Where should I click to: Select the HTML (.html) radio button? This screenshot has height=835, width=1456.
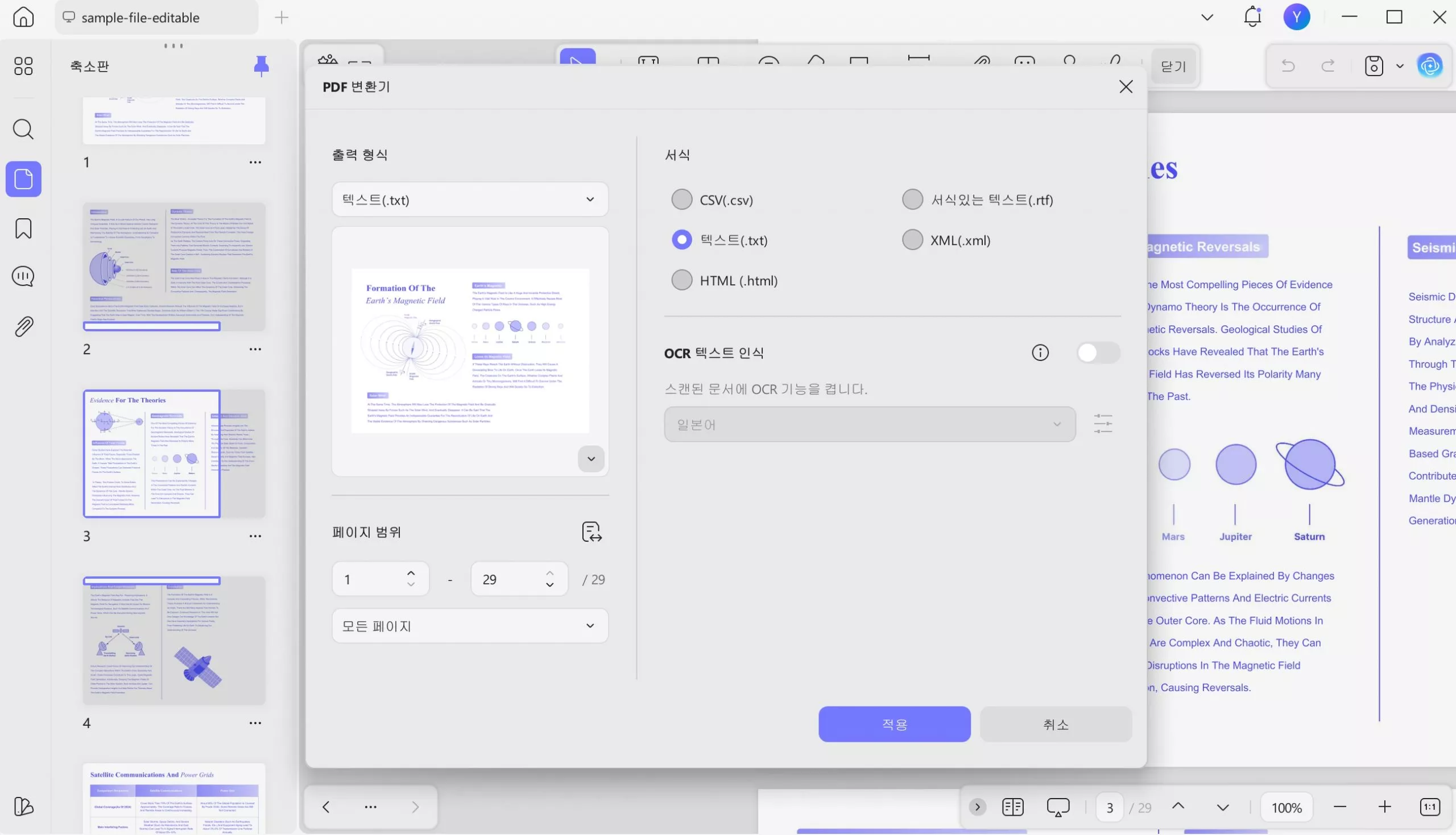pos(681,280)
